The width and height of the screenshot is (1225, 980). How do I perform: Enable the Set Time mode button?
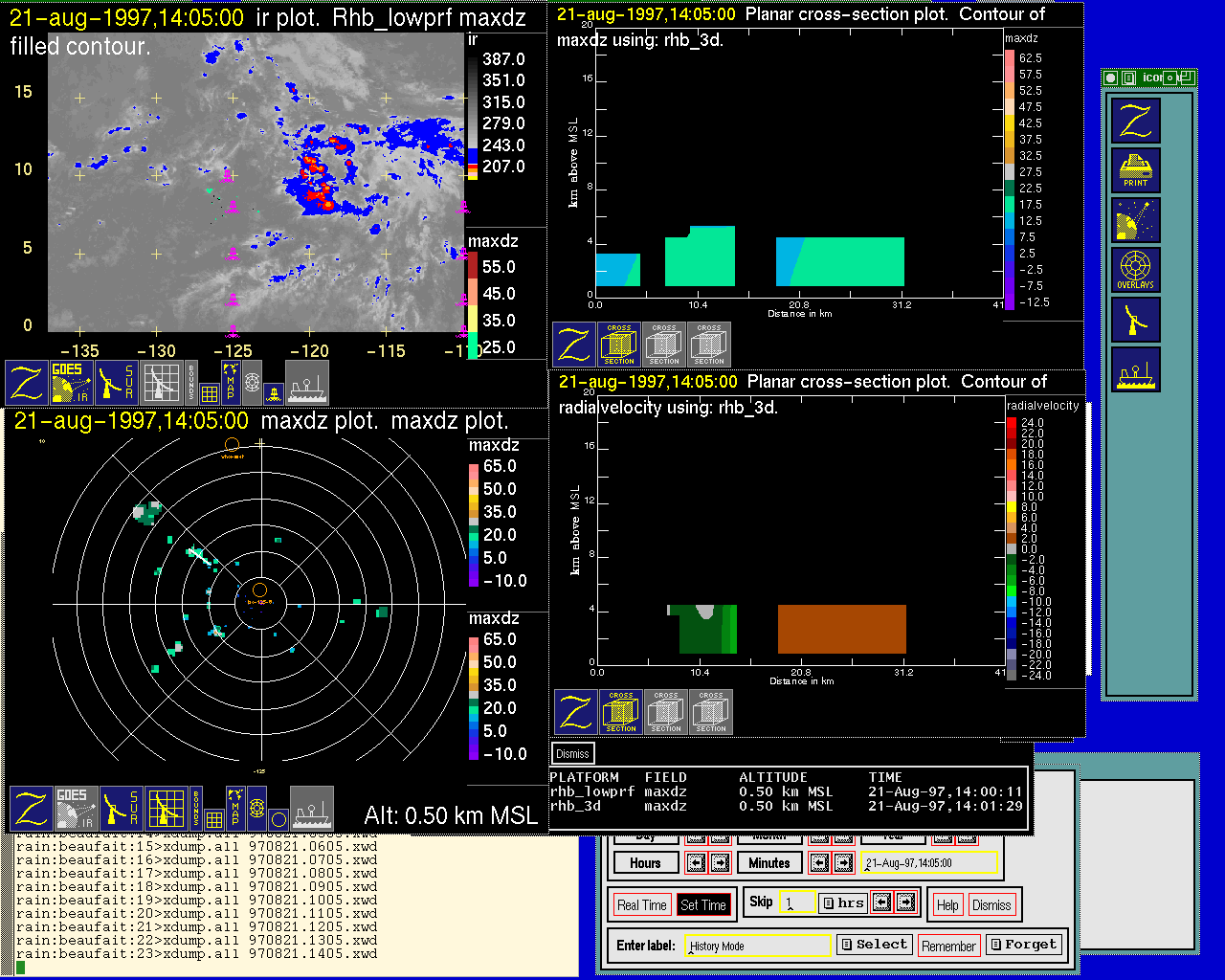pyautogui.click(x=702, y=904)
